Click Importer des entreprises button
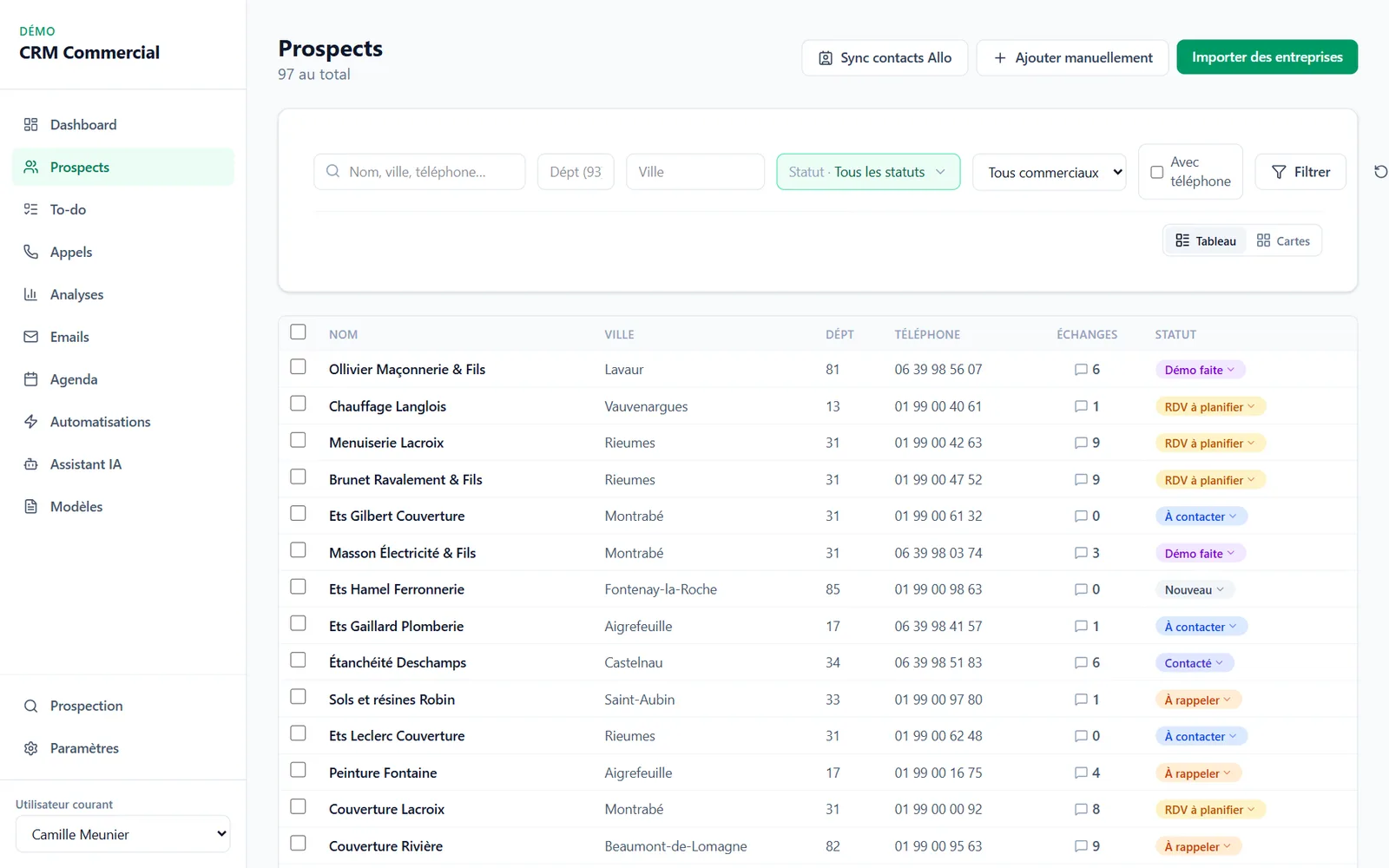 1267,57
